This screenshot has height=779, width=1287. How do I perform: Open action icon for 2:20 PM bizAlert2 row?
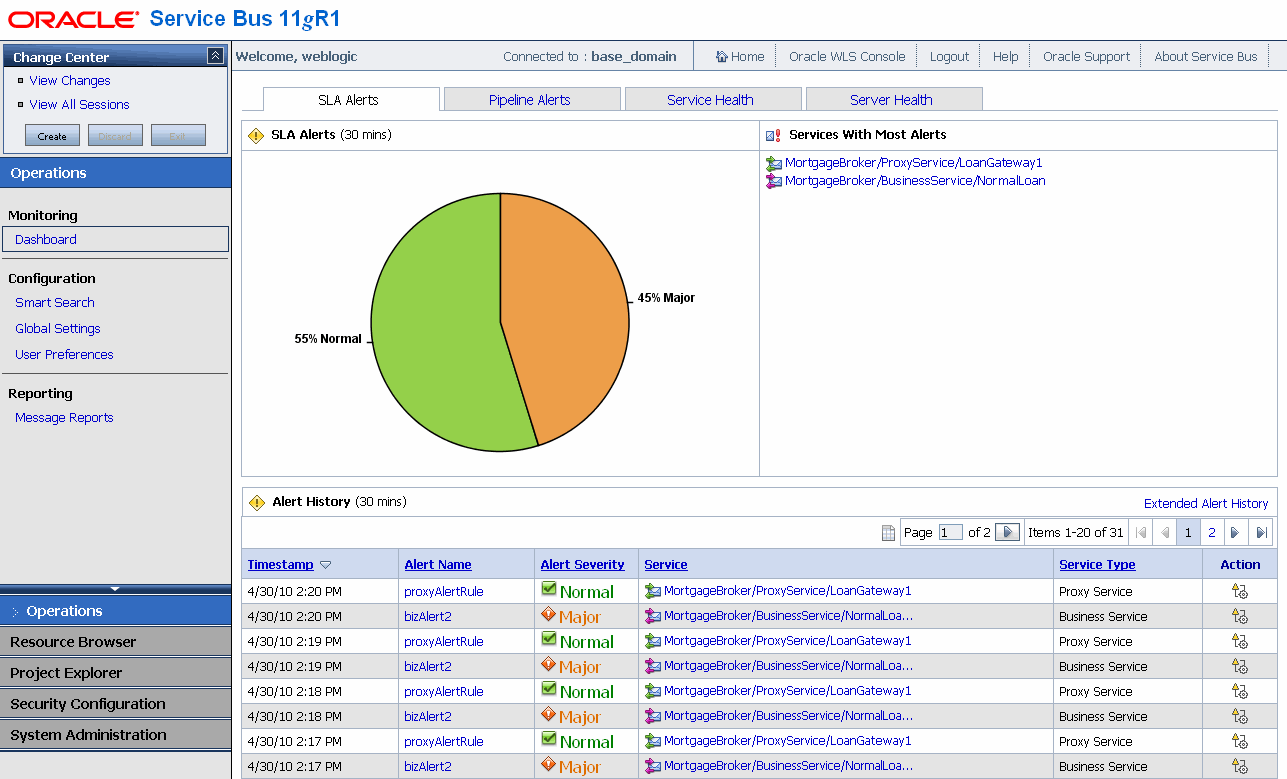tap(1240, 617)
